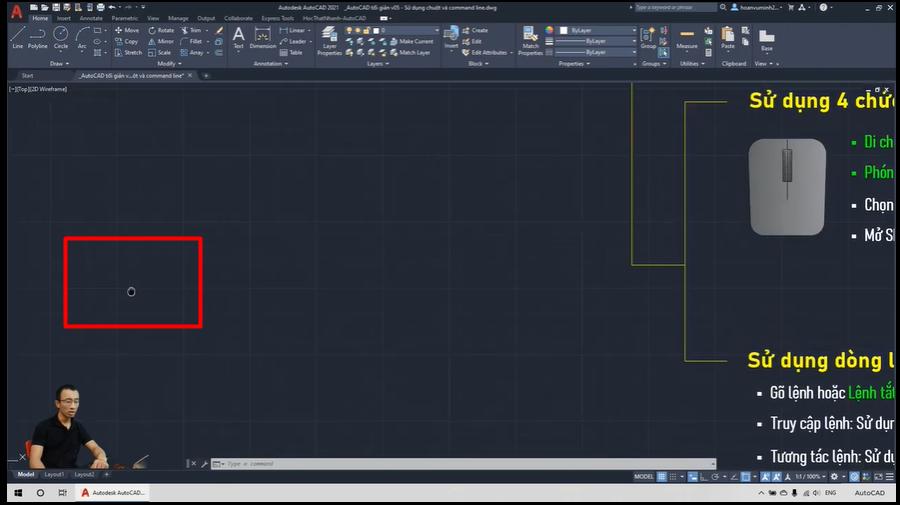Switch to the Start file tab
Viewport: 900px width, 505px height.
[x=28, y=76]
